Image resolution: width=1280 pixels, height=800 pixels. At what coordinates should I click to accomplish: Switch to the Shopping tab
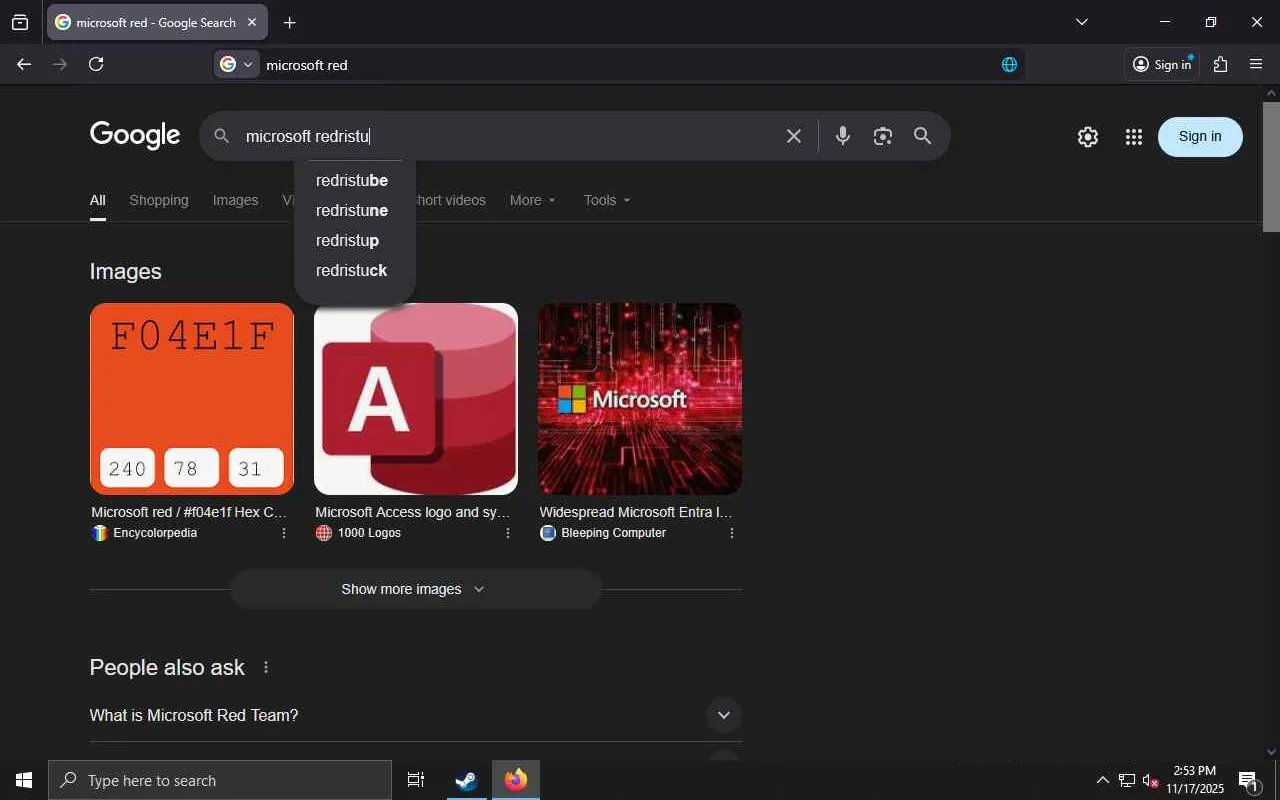(159, 200)
